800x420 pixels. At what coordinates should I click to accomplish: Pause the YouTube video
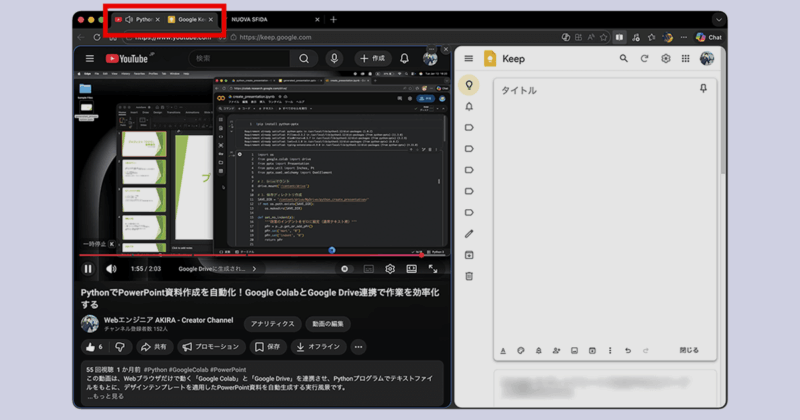88,269
